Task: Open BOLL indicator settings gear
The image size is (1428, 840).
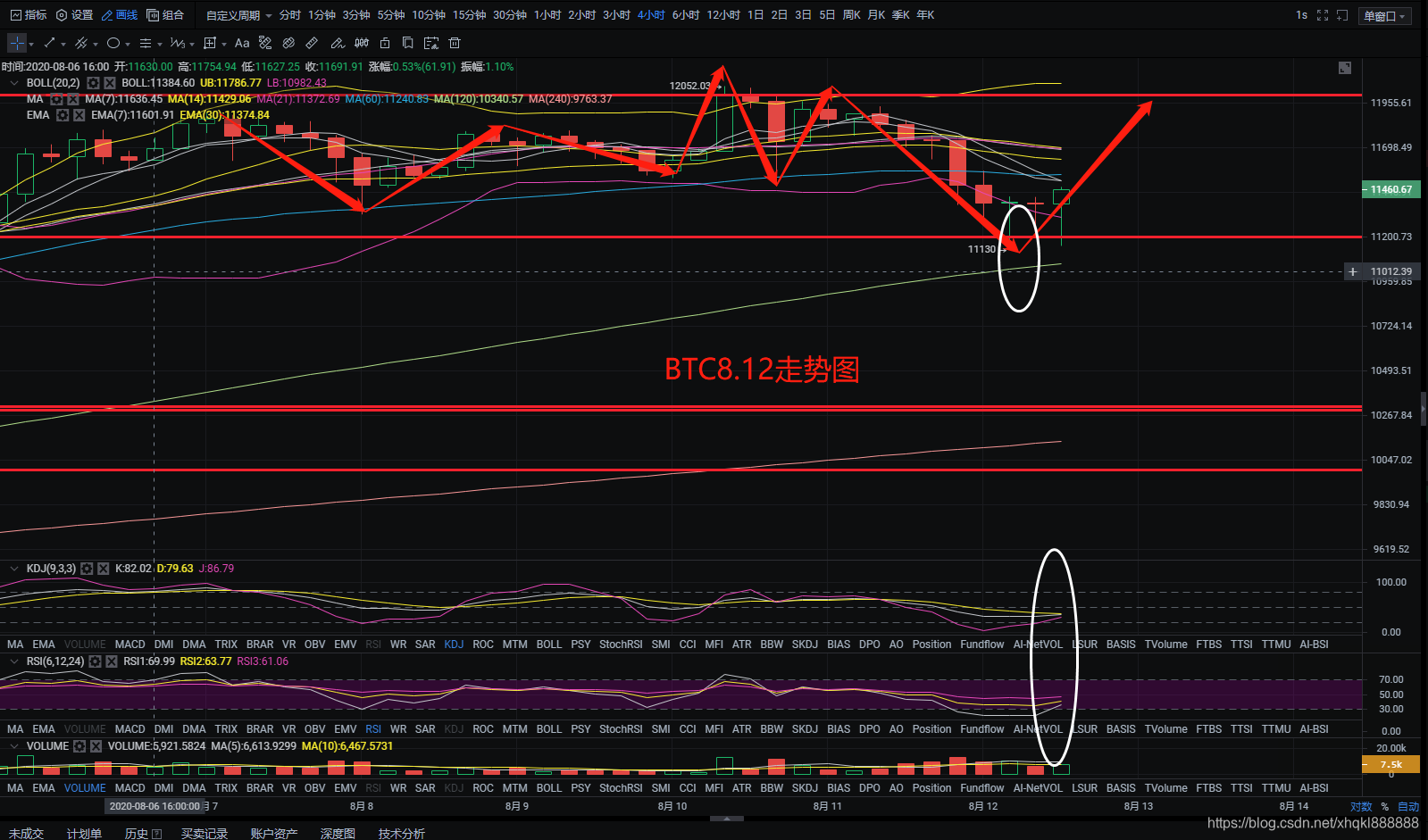Action: coord(93,83)
